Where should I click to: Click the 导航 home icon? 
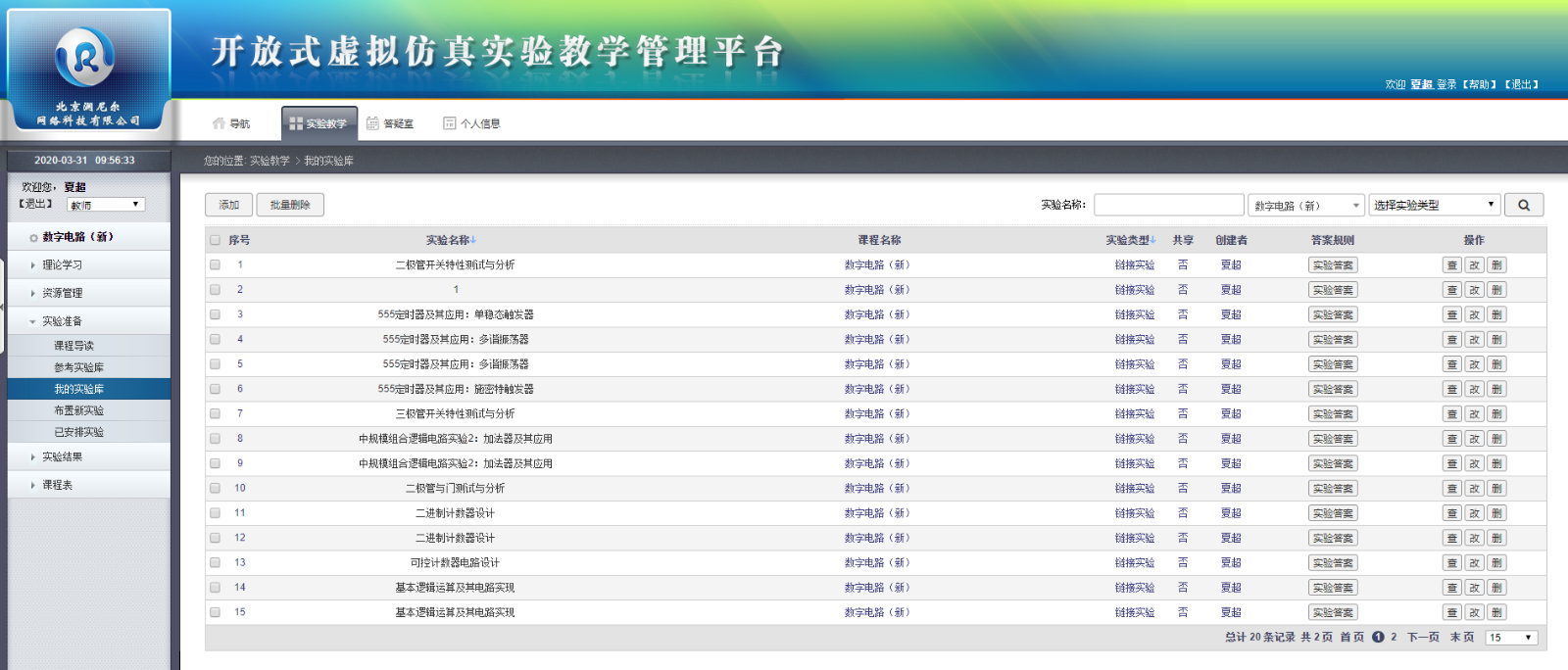click(x=219, y=123)
